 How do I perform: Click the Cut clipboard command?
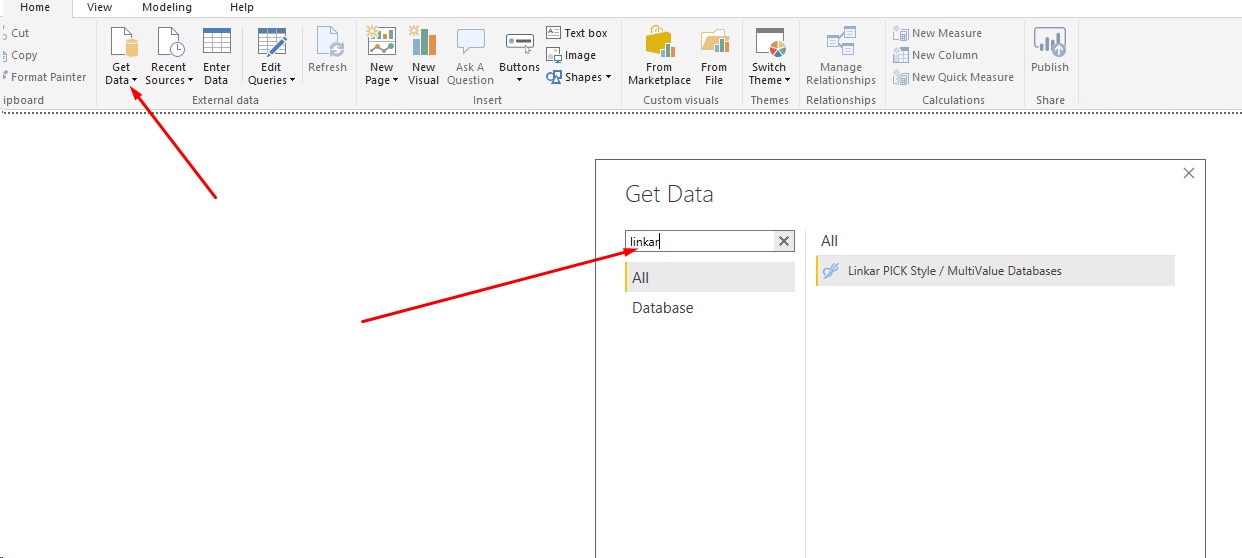pos(16,33)
